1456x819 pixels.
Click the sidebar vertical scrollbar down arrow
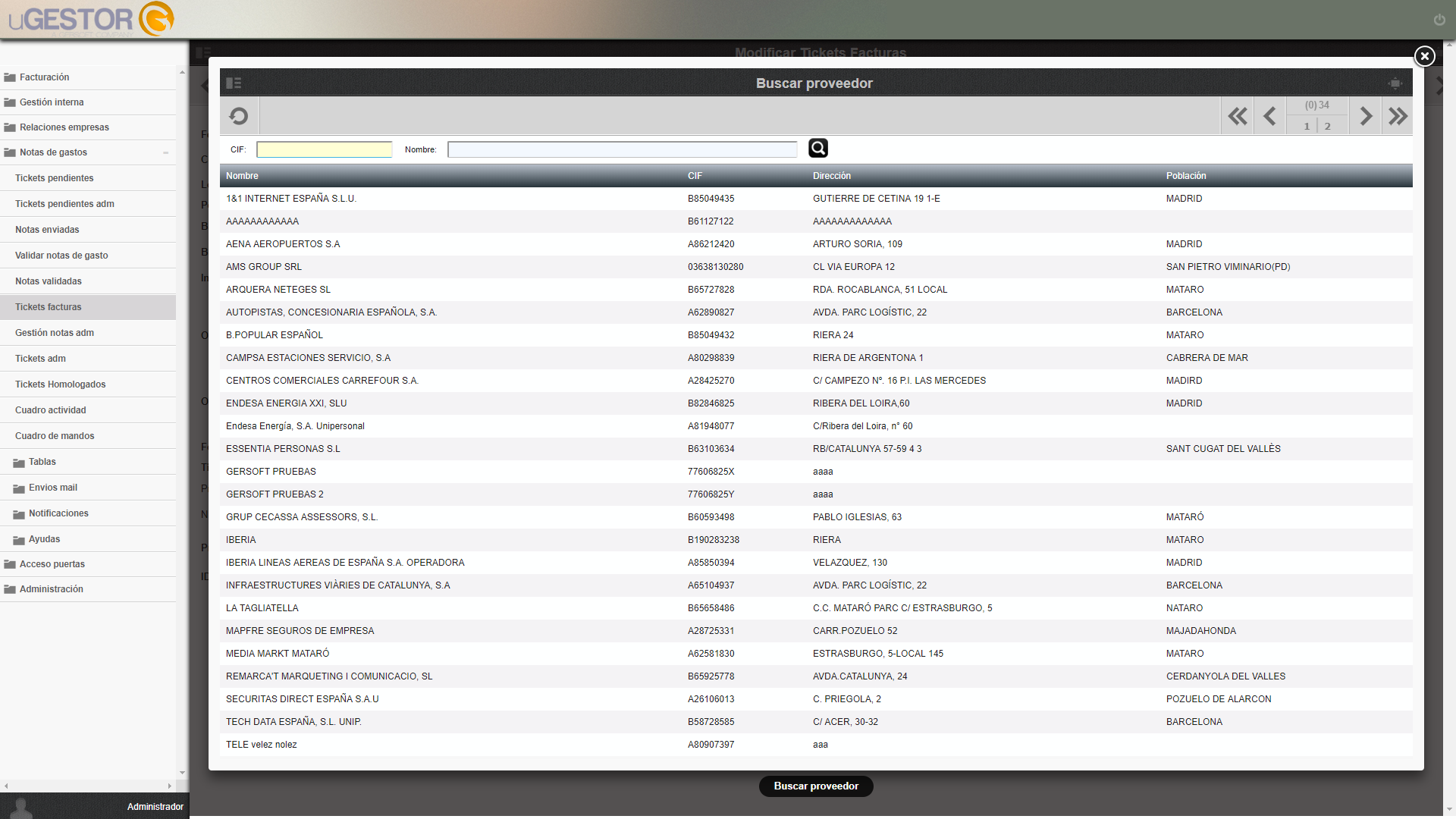[182, 773]
